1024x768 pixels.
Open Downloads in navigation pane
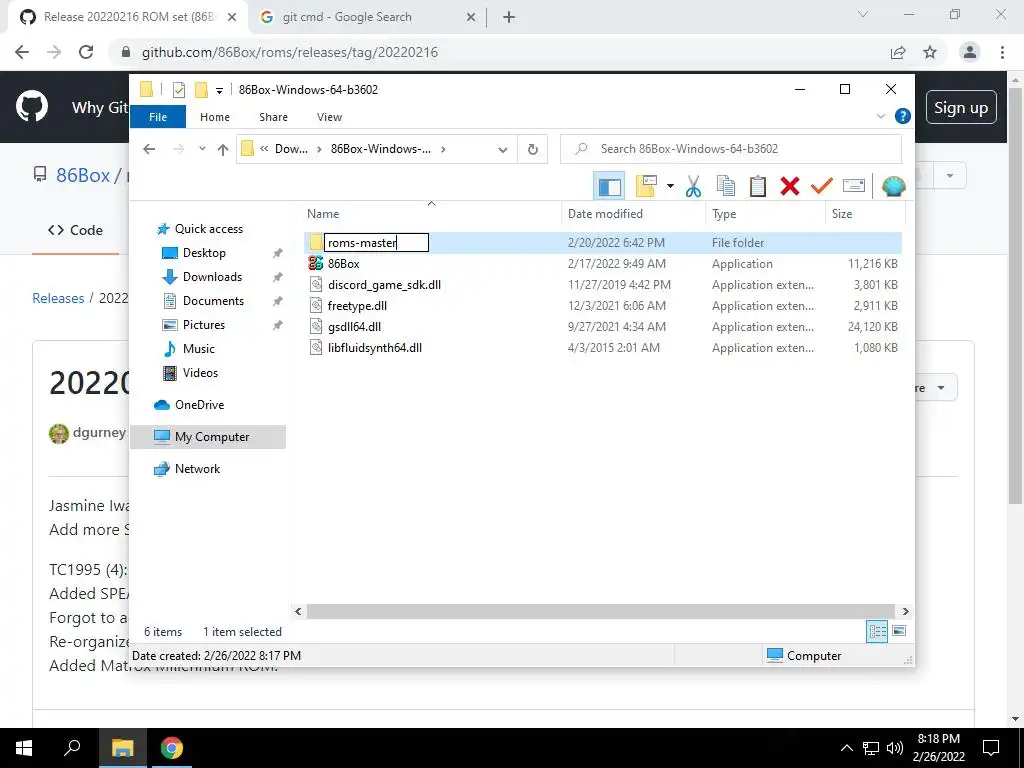(x=212, y=277)
